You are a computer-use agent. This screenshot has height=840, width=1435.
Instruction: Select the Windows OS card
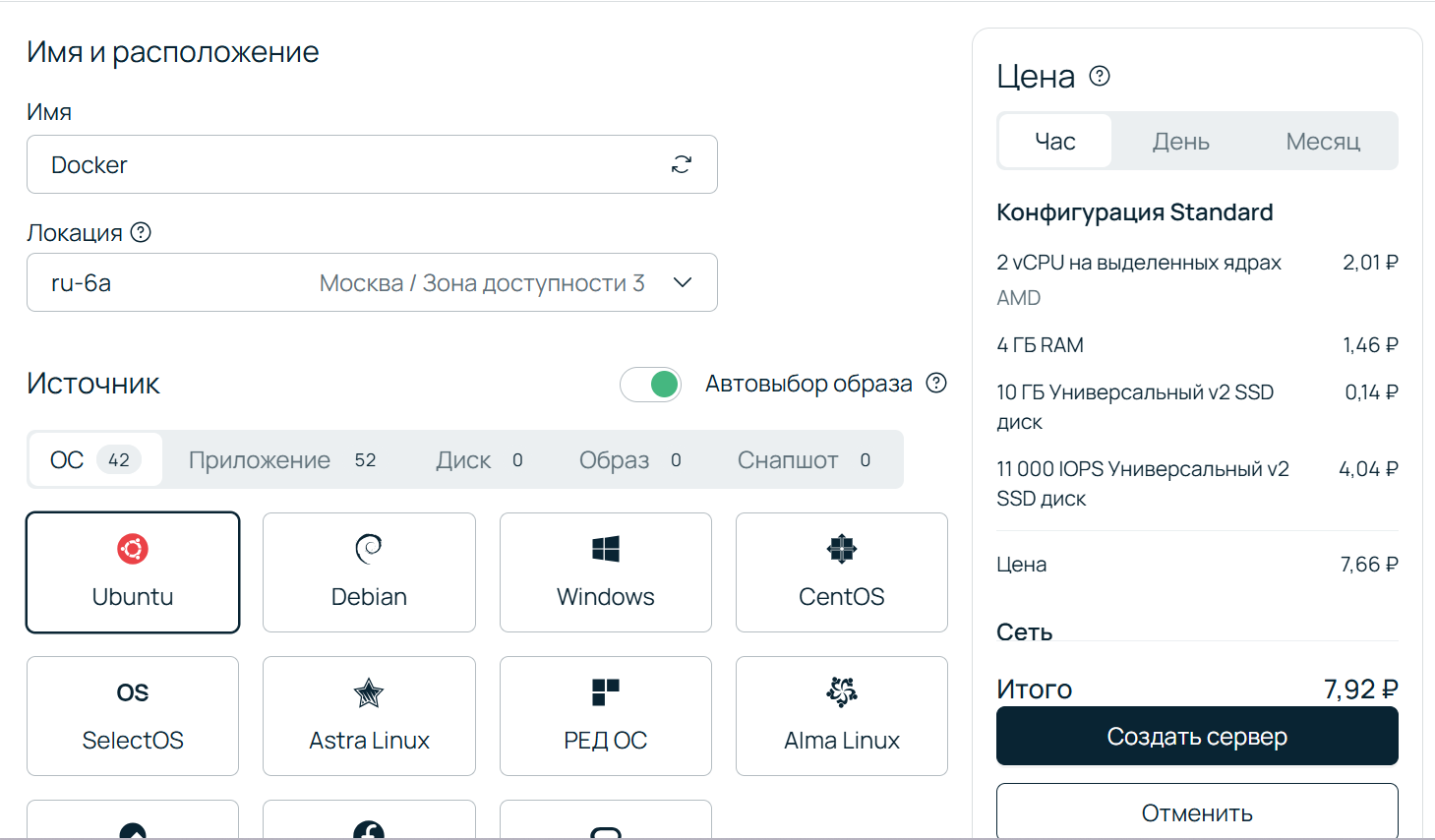pos(606,572)
